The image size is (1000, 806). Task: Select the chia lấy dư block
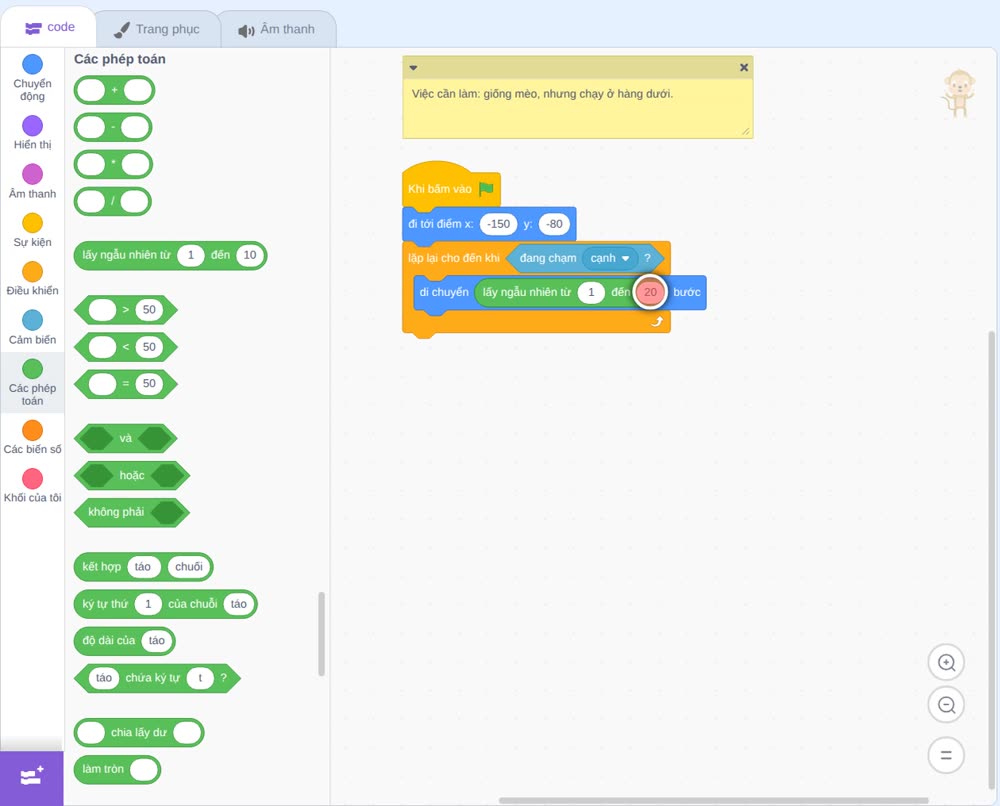click(x=139, y=733)
